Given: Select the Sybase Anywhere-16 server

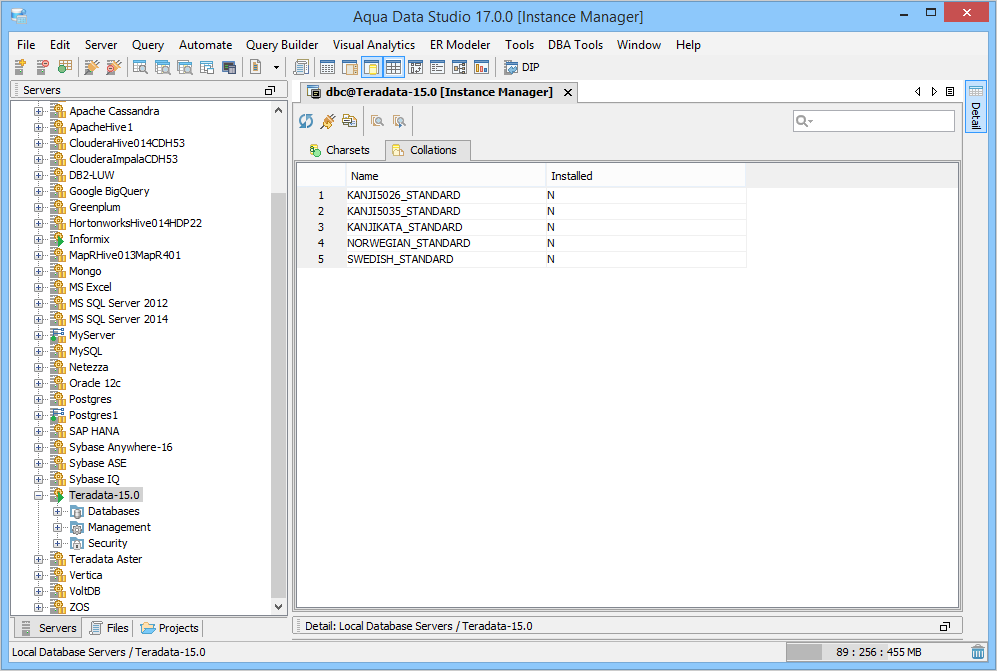Looking at the screenshot, I should click(x=121, y=447).
